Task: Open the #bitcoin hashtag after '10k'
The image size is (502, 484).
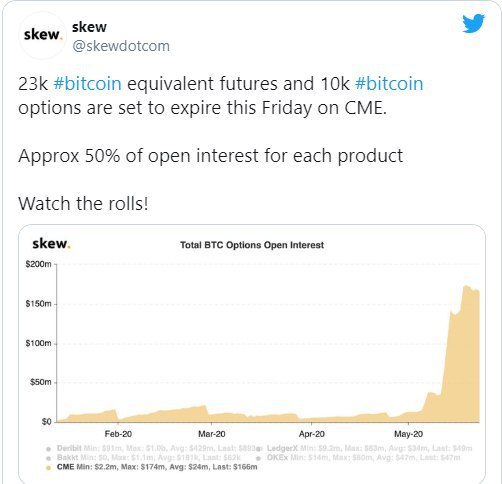Action: [x=389, y=83]
